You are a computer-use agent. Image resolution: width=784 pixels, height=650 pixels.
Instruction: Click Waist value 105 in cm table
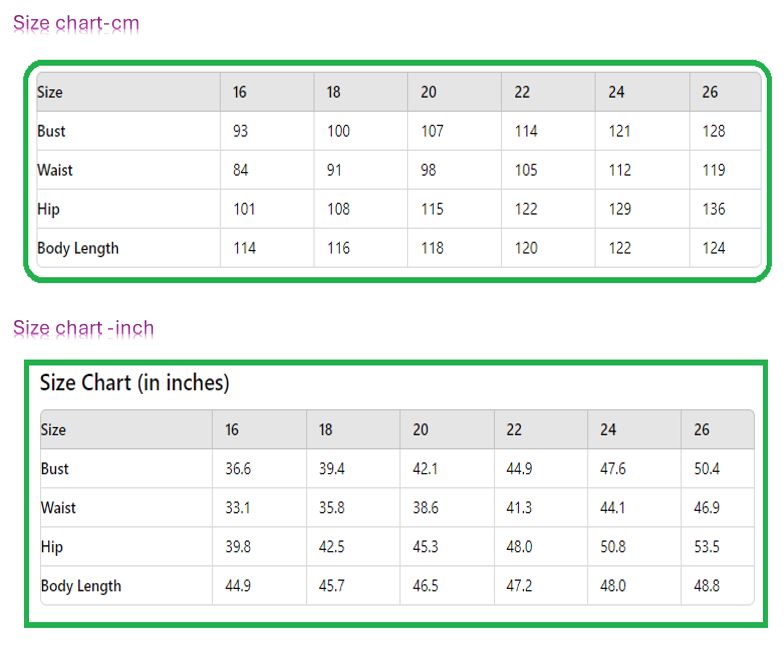[x=526, y=170]
